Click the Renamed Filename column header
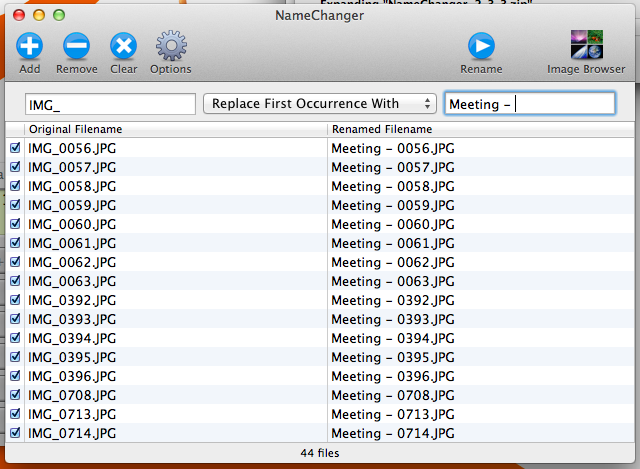The image size is (640, 469). 382,129
